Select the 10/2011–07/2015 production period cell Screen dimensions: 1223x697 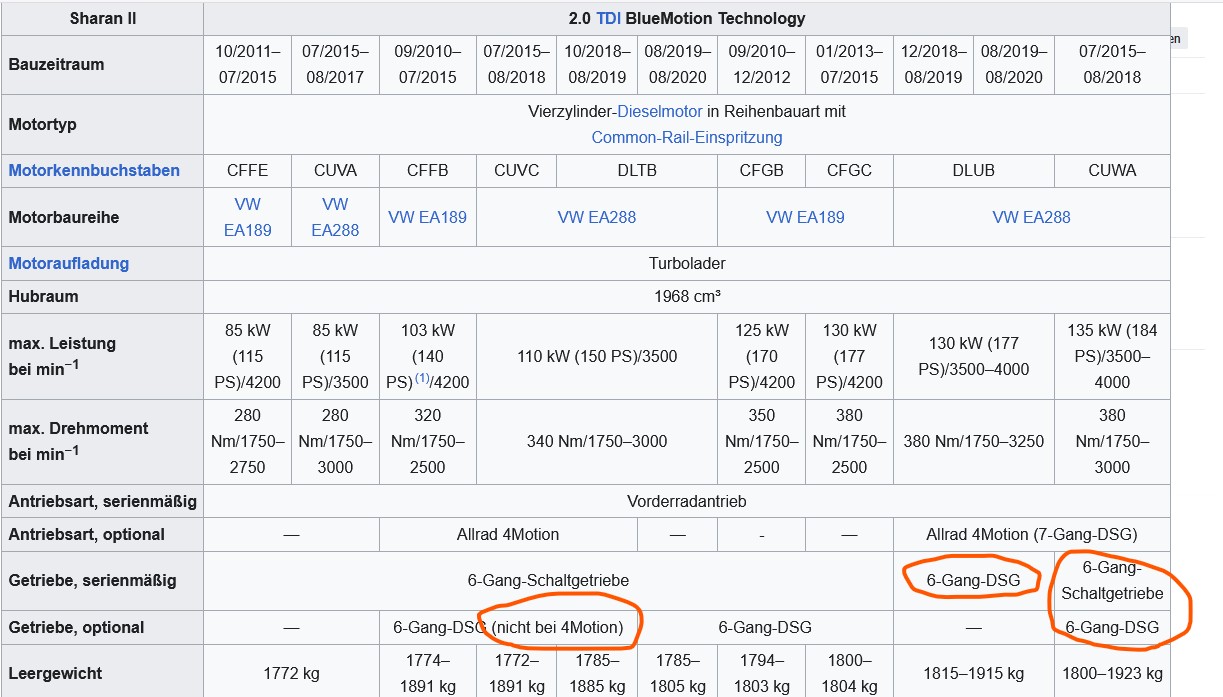click(247, 64)
